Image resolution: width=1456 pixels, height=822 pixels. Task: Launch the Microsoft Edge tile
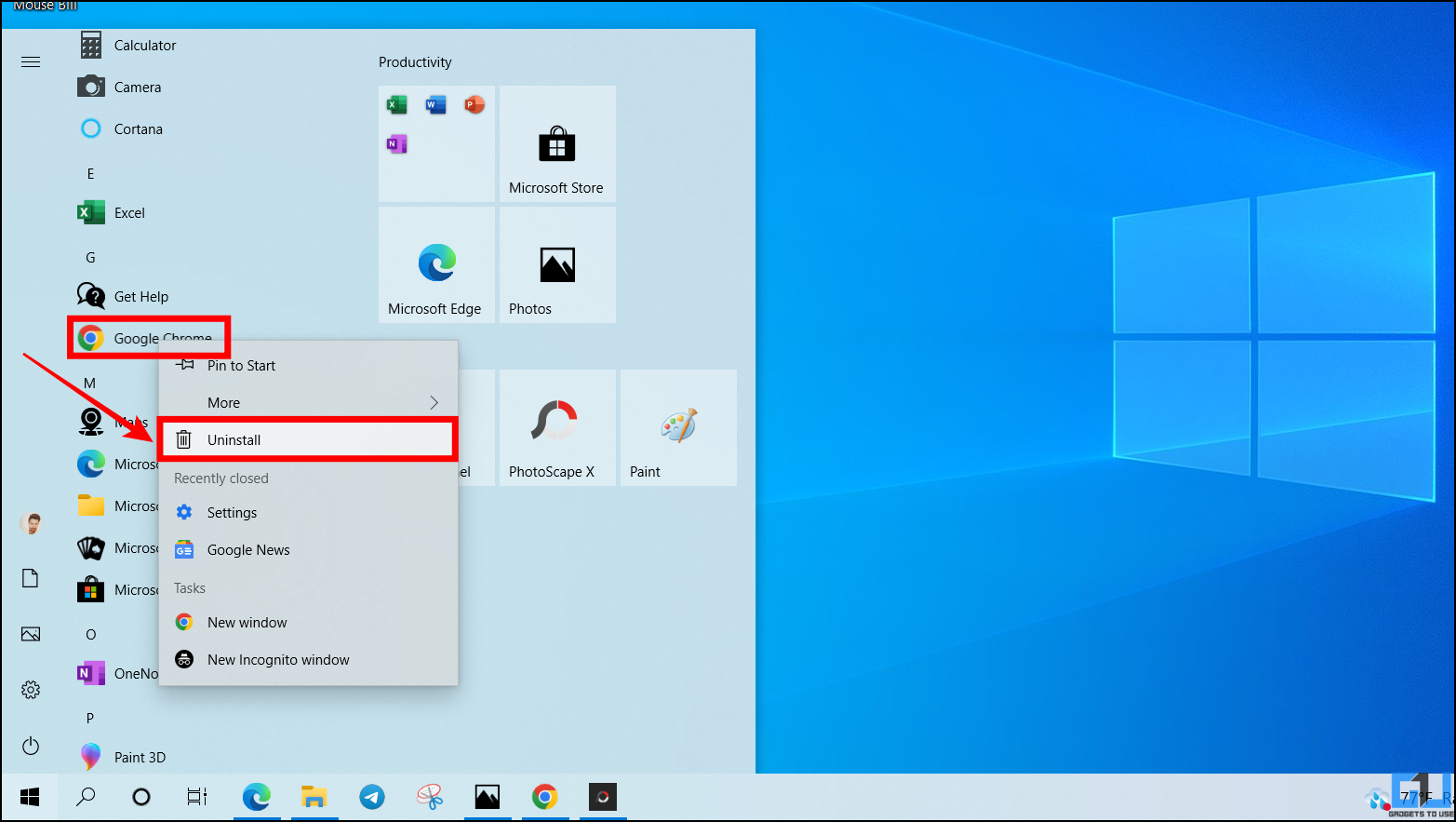coord(436,265)
